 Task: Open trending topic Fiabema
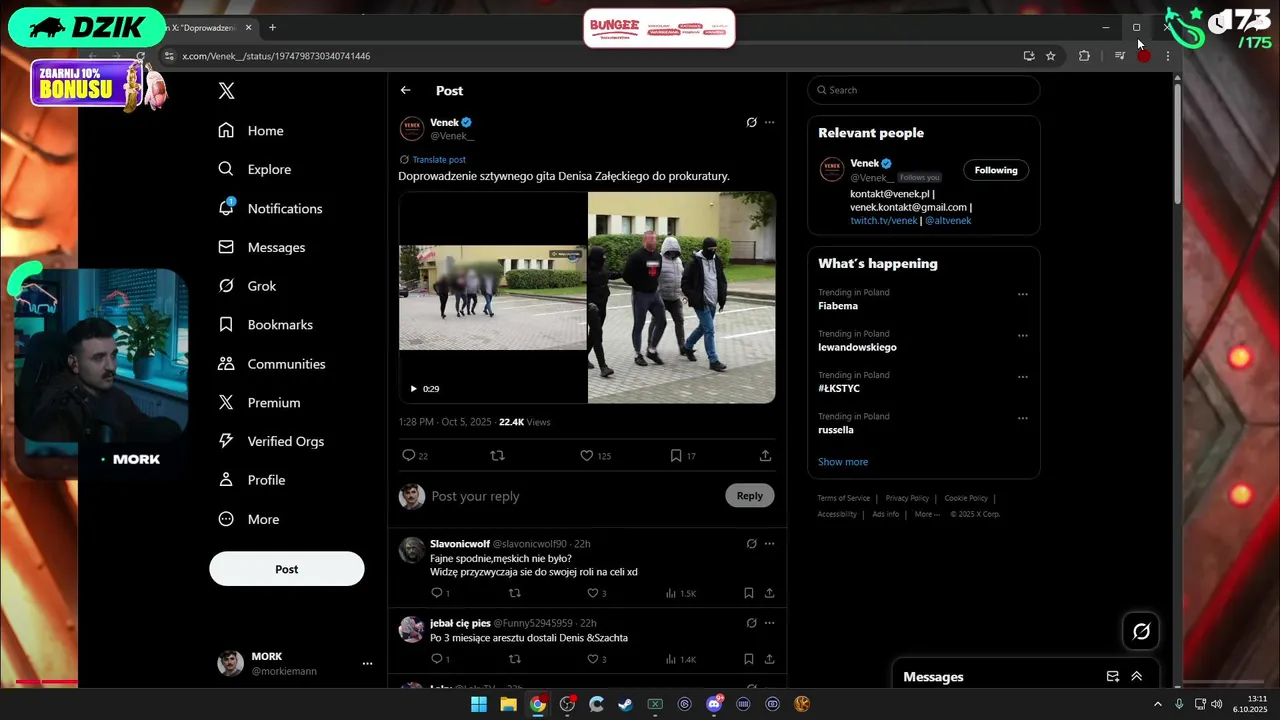(x=838, y=306)
